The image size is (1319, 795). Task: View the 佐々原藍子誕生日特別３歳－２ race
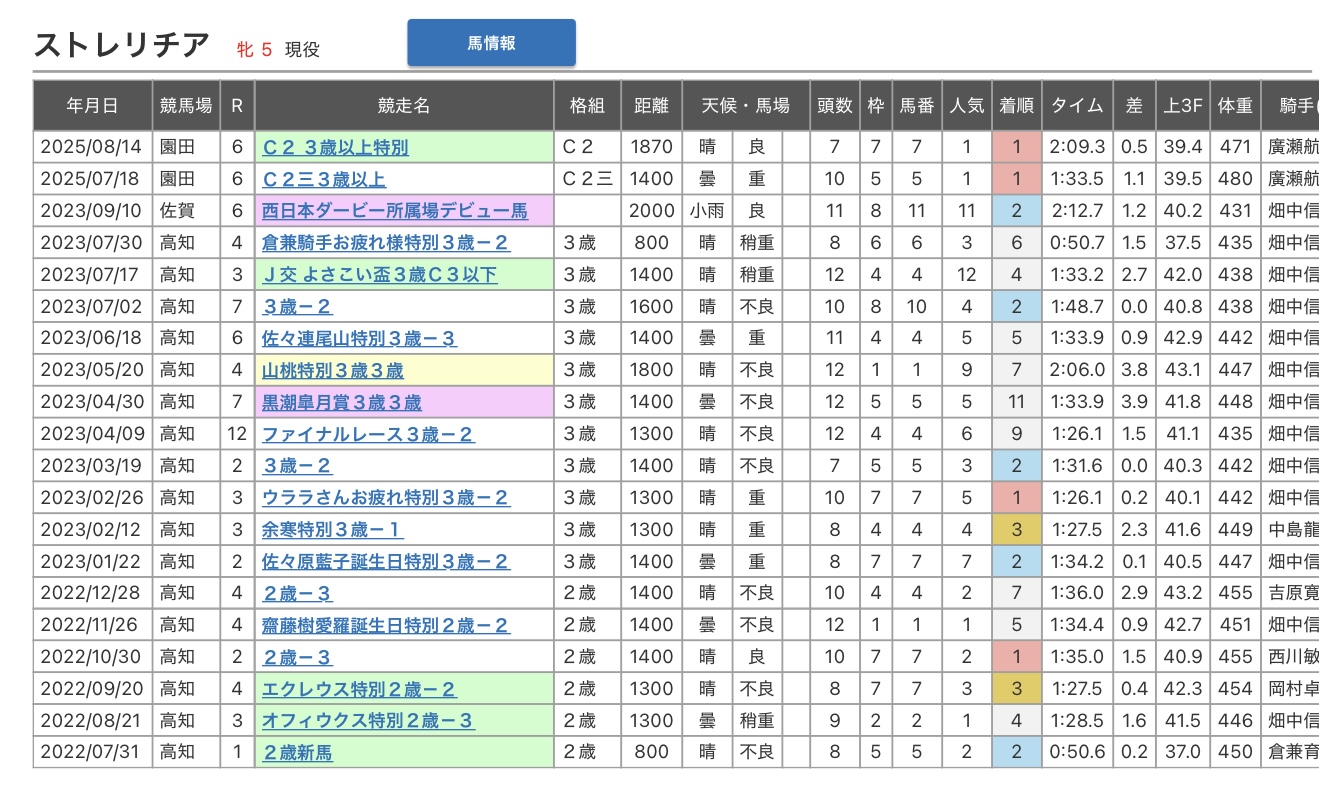tap(385, 562)
